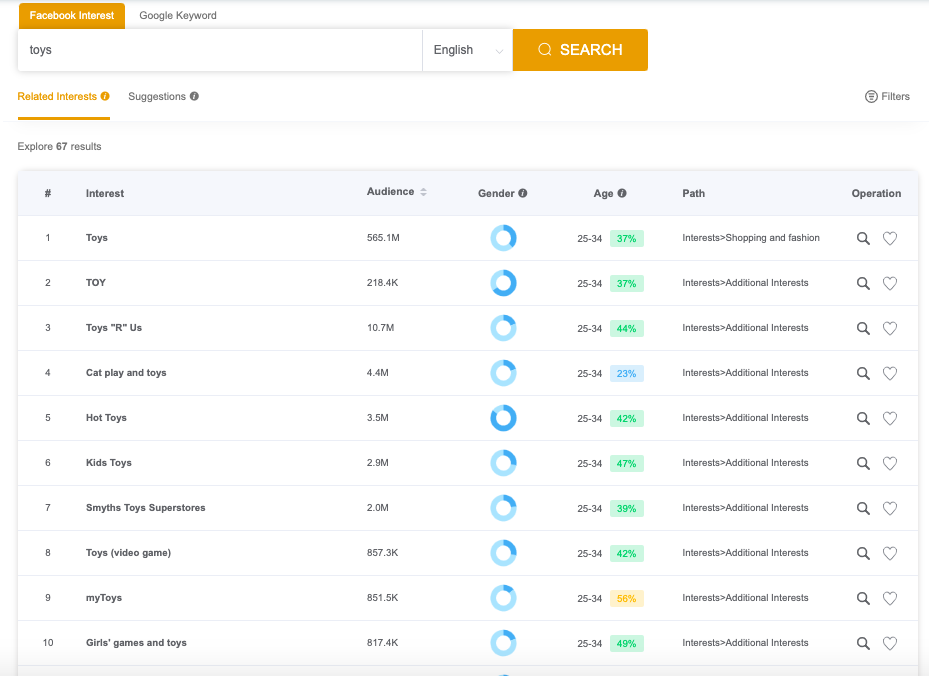
Task: Heart the Toys (video game) row
Action: coord(890,553)
